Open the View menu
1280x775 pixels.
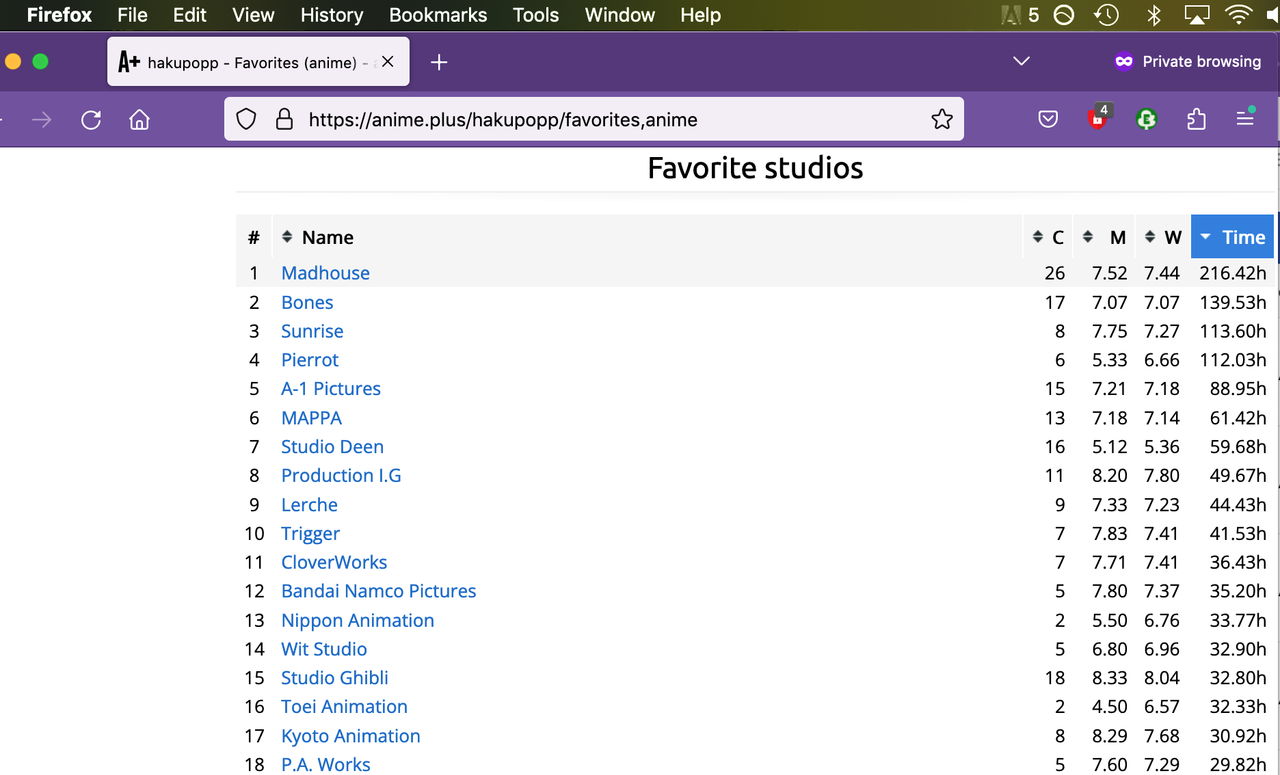tap(253, 15)
